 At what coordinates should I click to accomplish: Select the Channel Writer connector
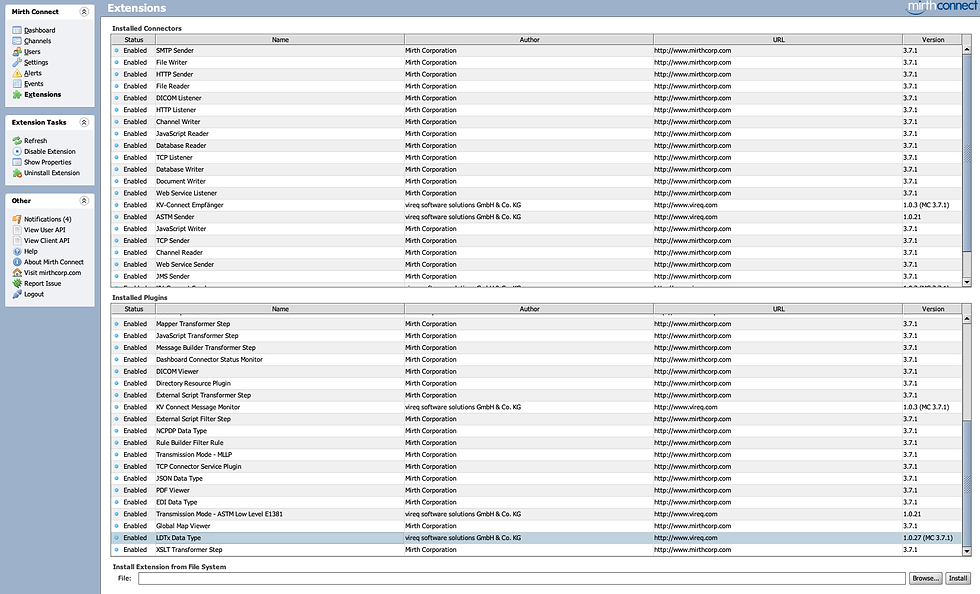coord(537,122)
